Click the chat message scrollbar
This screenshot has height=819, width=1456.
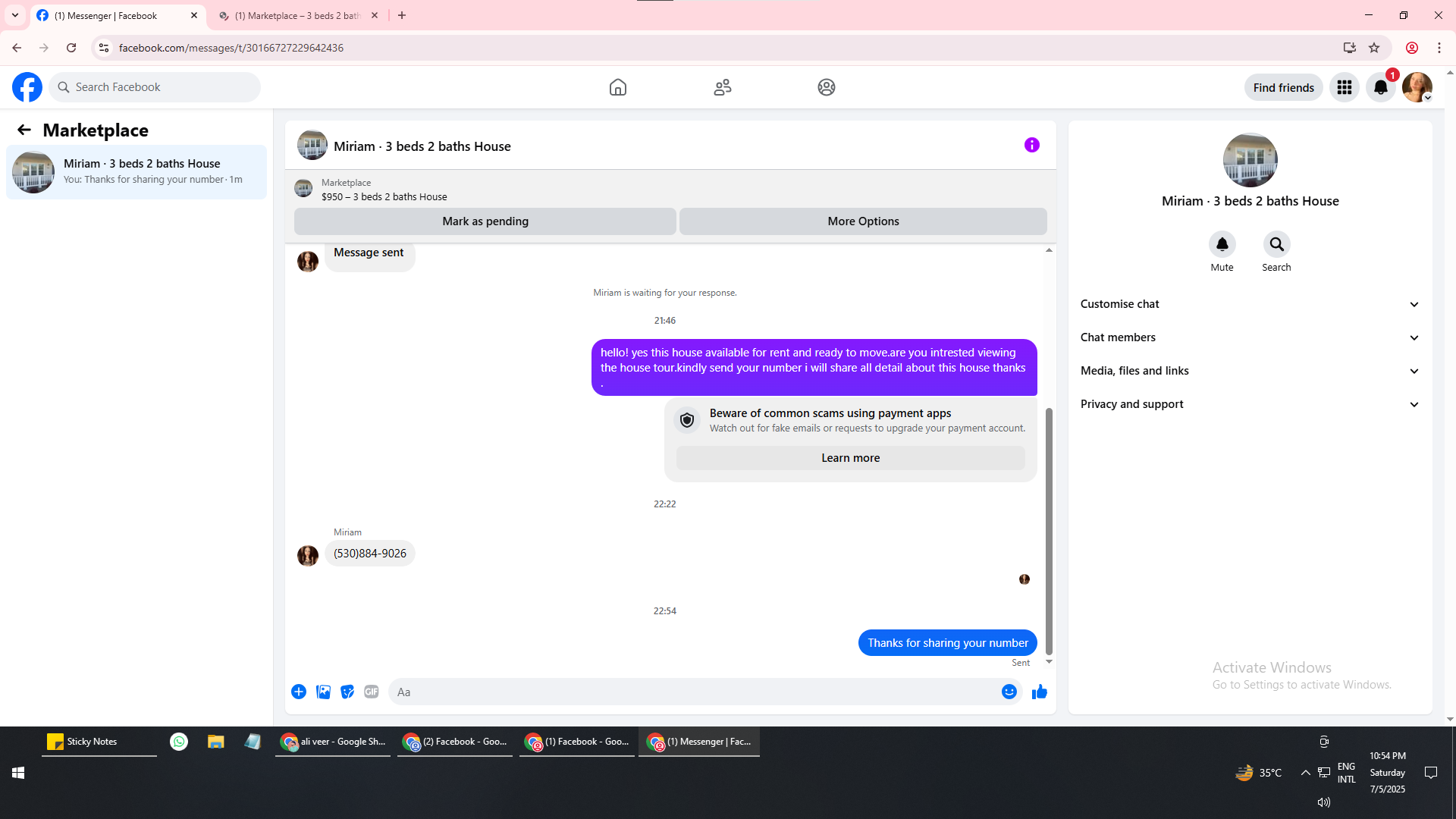pos(1049,531)
